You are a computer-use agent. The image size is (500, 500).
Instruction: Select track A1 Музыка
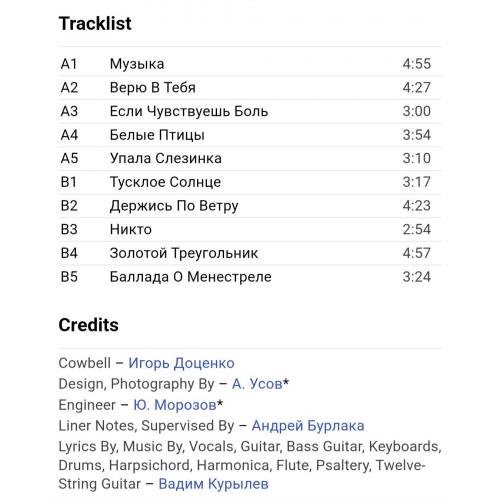250,64
